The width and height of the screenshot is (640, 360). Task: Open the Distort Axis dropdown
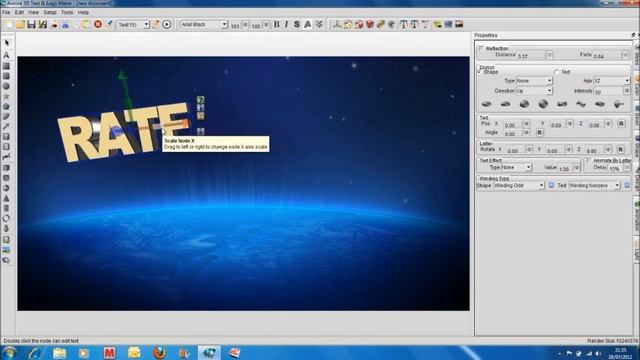click(611, 81)
